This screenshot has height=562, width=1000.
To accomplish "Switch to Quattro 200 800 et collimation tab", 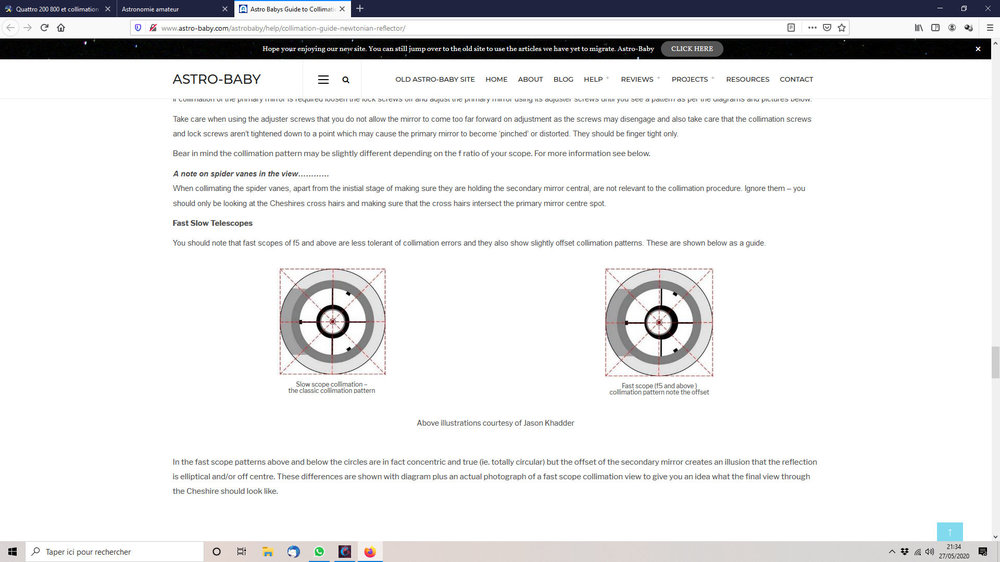I will pos(57,9).
